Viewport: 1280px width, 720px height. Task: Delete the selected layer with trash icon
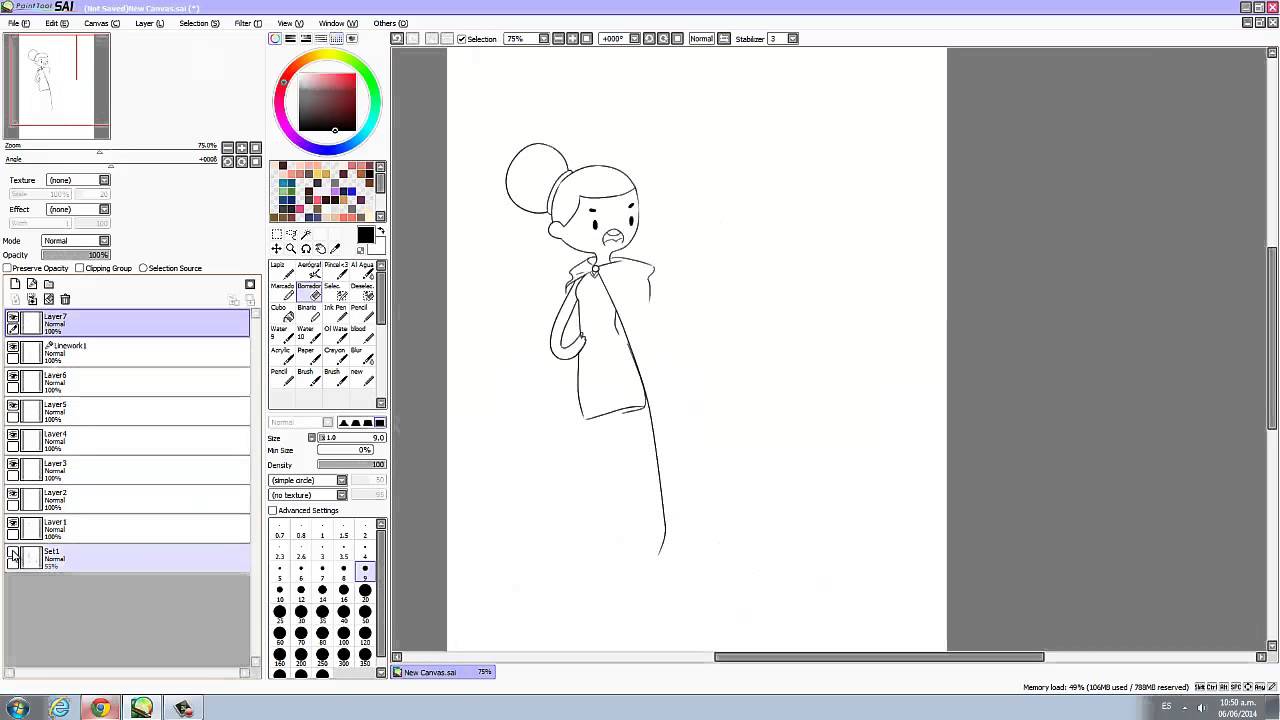[65, 299]
